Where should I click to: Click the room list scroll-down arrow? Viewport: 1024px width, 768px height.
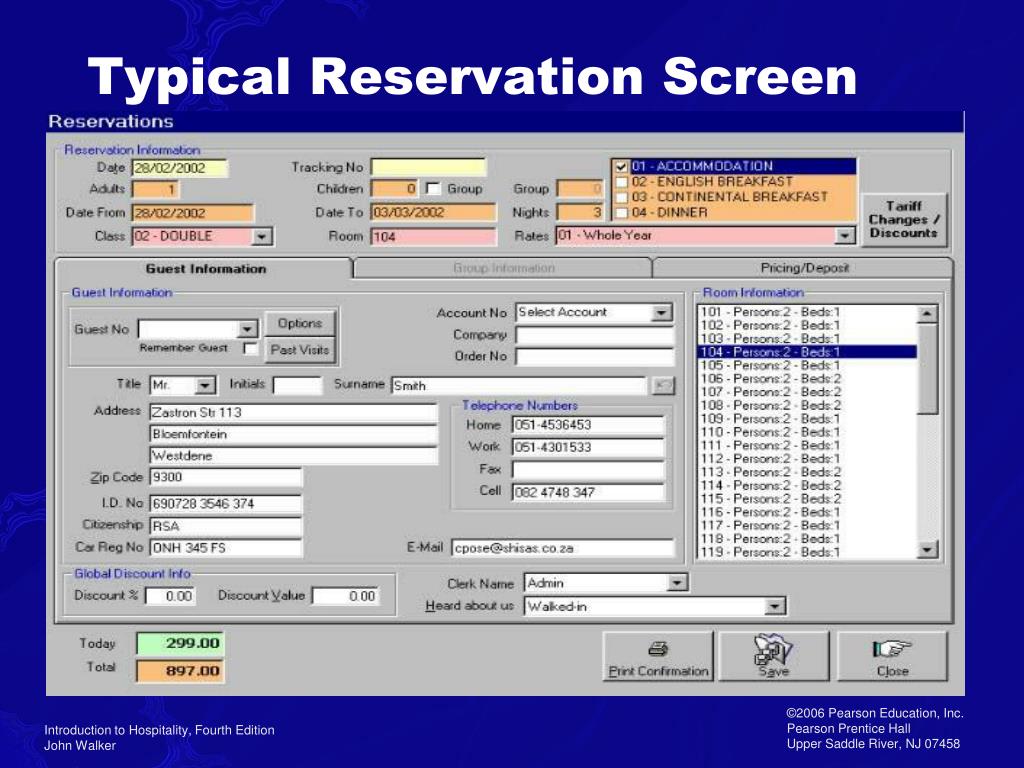point(927,551)
